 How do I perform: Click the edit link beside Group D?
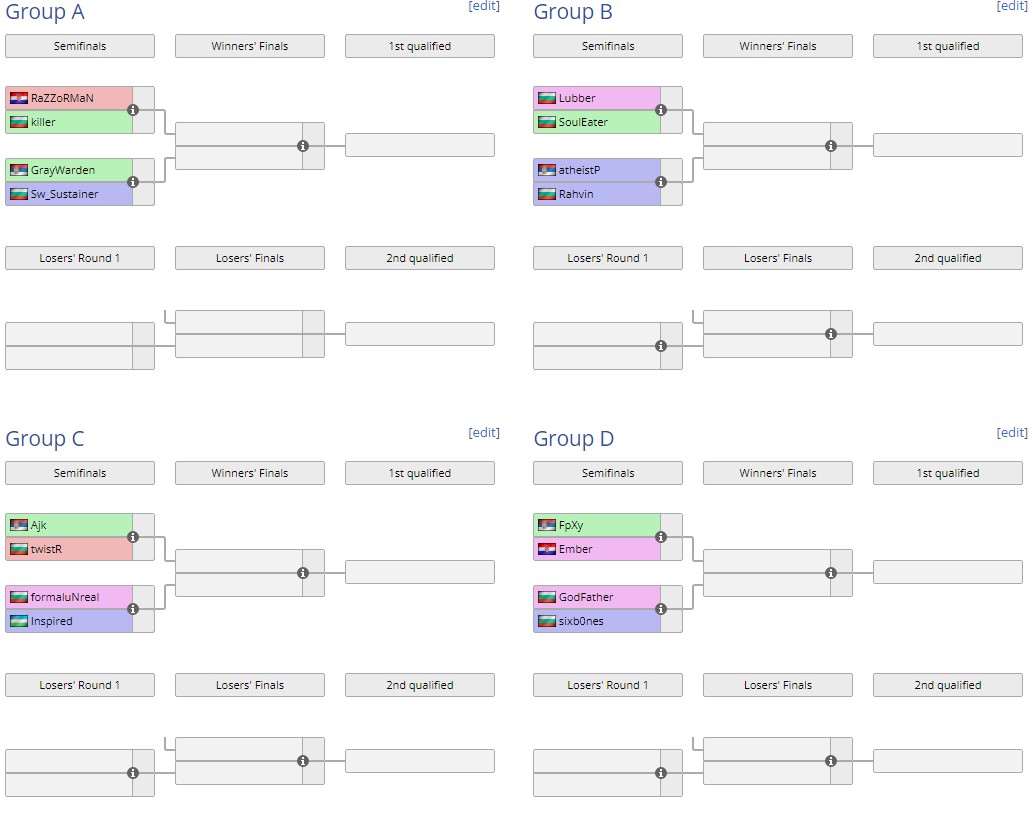1012,433
